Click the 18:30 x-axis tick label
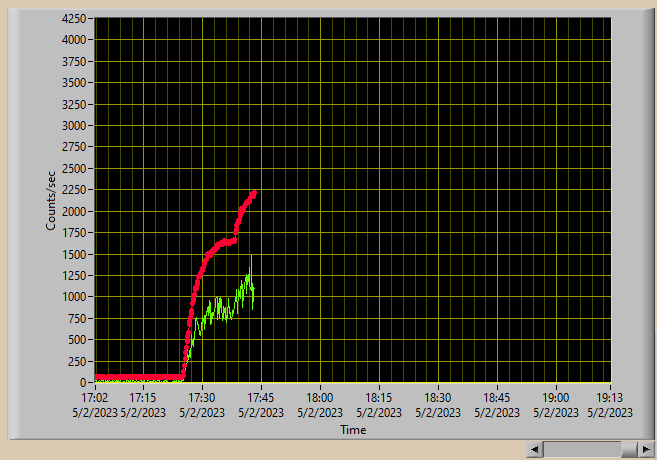Viewport: 657px width, 460px height. (x=438, y=398)
